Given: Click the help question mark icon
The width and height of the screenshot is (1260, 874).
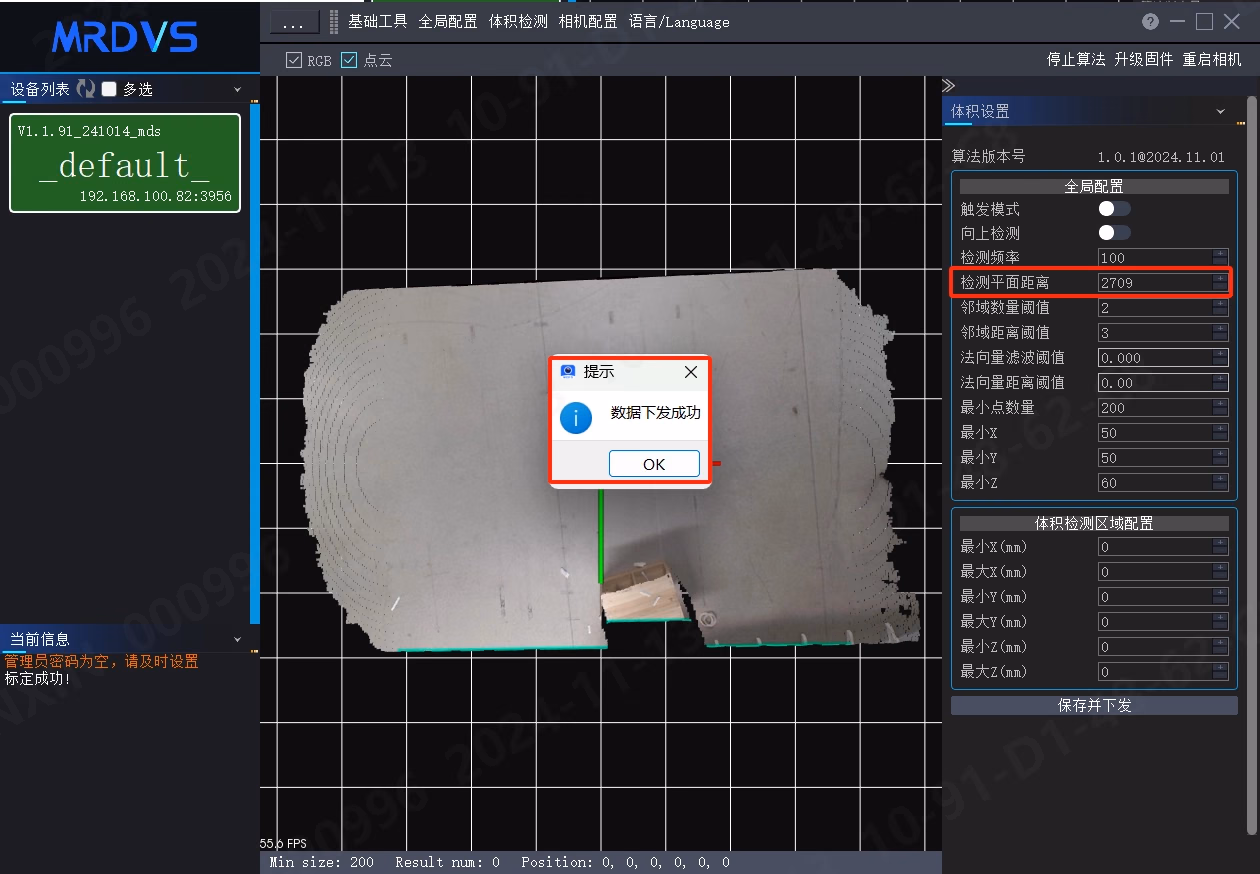Looking at the screenshot, I should click(x=1151, y=22).
